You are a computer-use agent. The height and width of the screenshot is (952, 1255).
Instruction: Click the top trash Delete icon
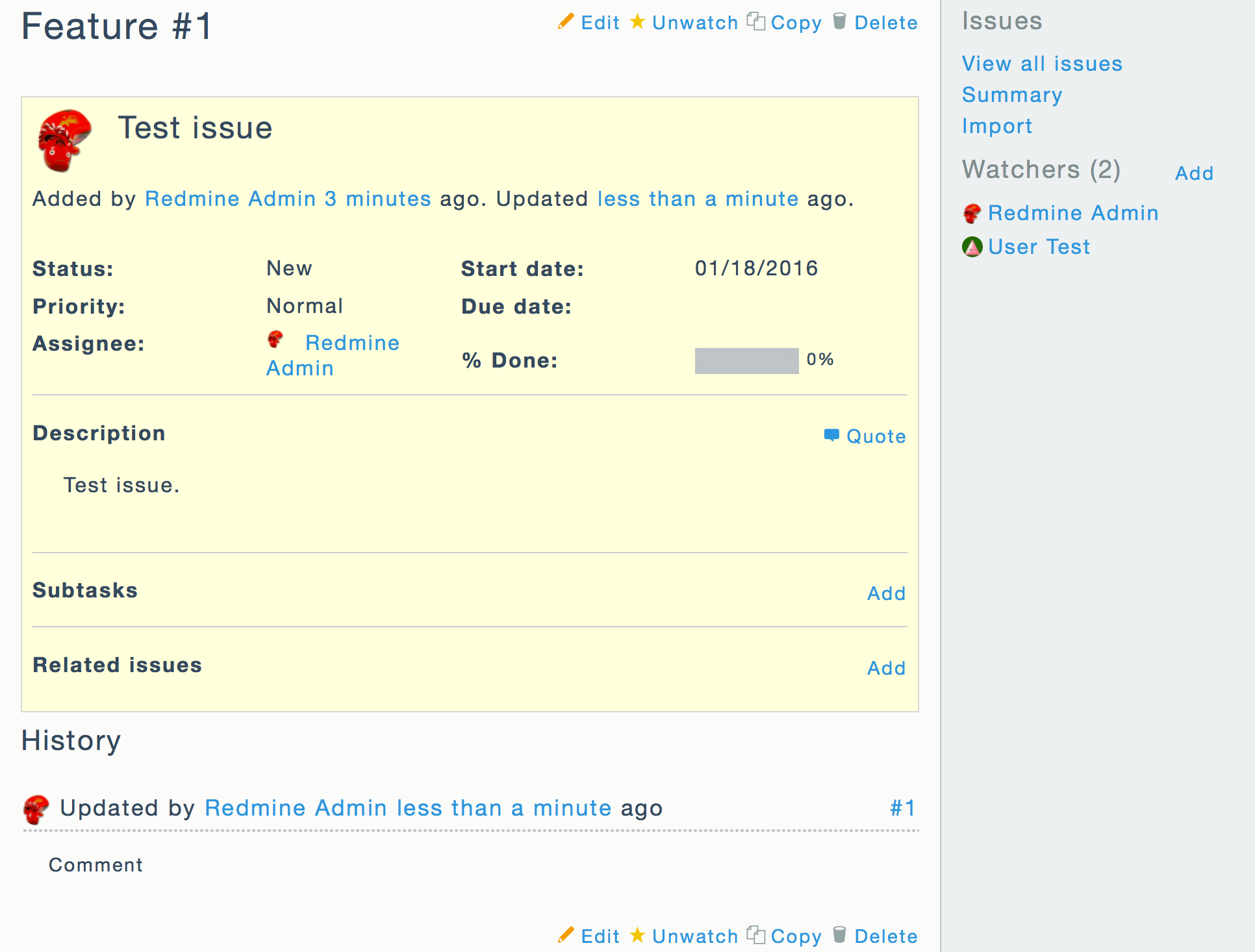pyautogui.click(x=839, y=22)
